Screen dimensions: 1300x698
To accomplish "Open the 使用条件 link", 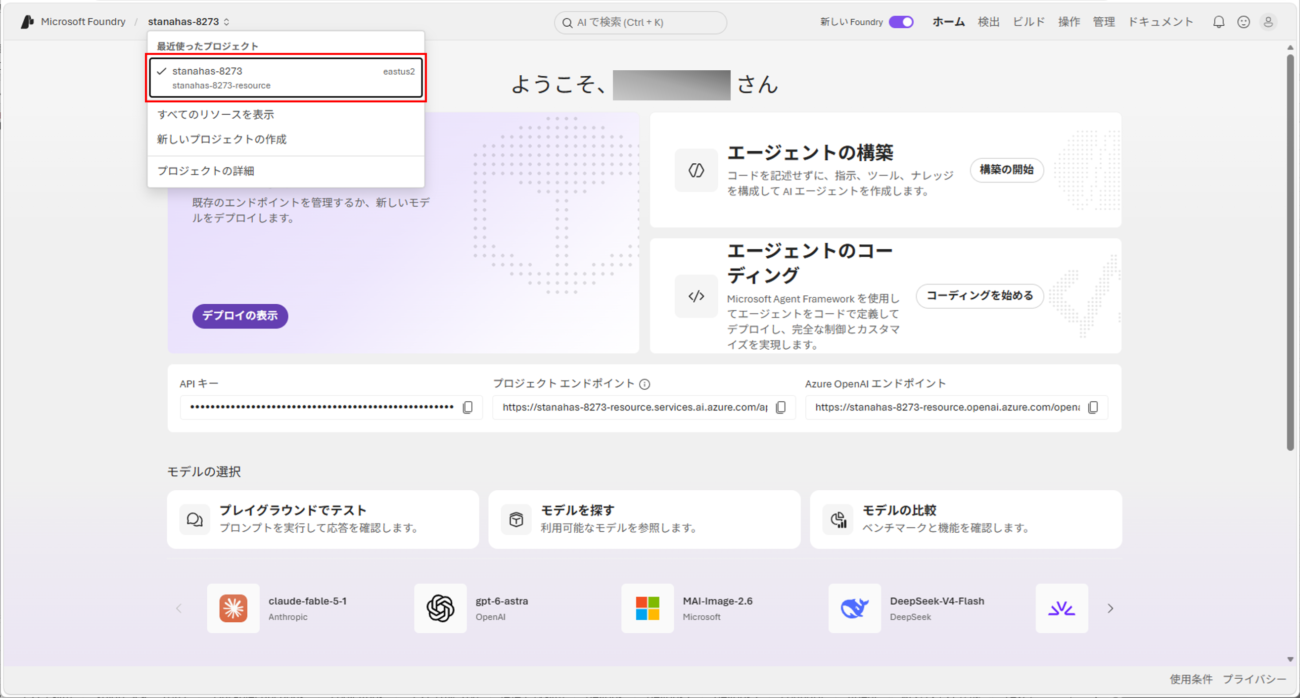I will (x=1191, y=679).
